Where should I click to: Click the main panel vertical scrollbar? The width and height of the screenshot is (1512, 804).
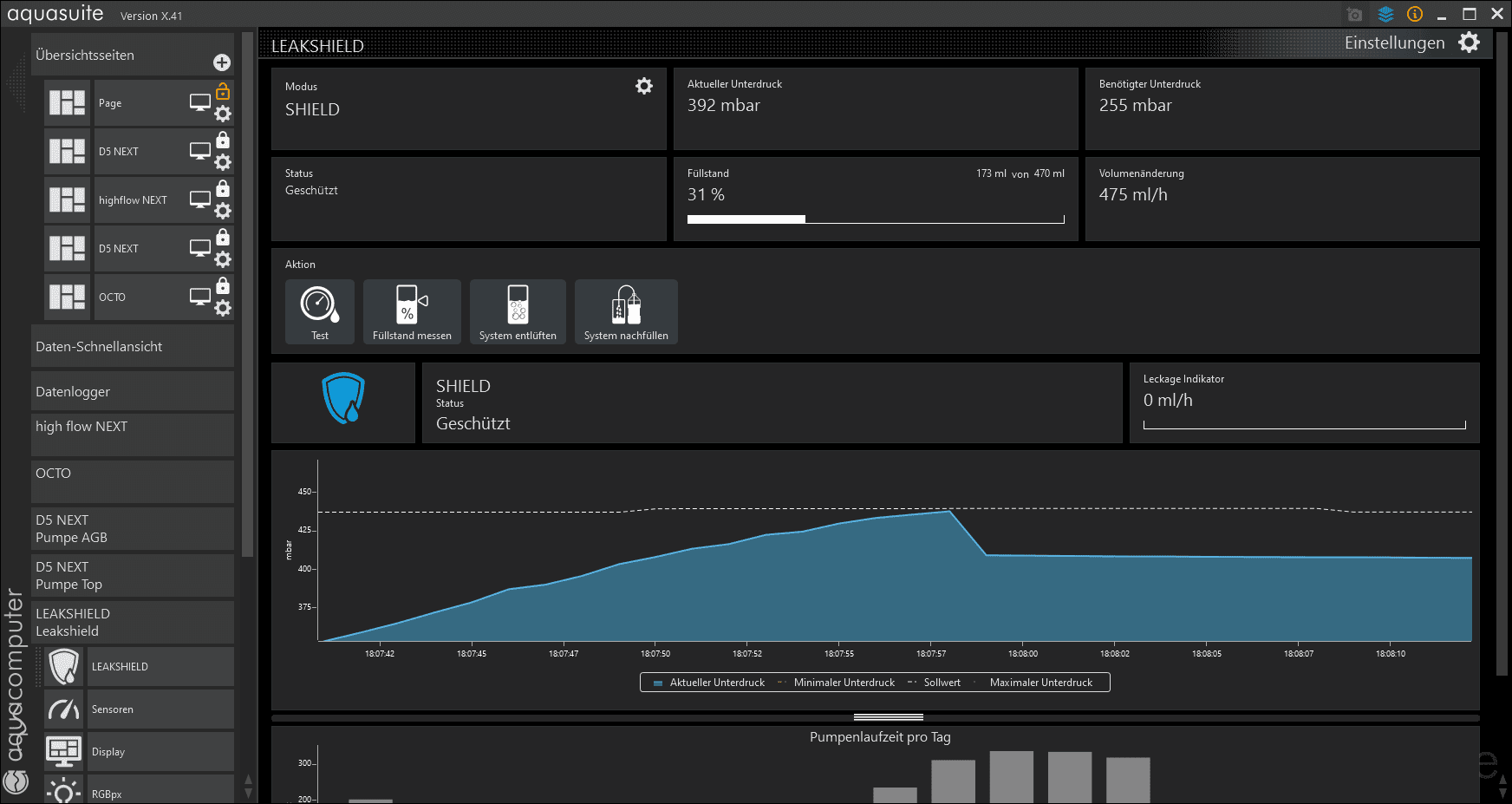click(1502, 356)
